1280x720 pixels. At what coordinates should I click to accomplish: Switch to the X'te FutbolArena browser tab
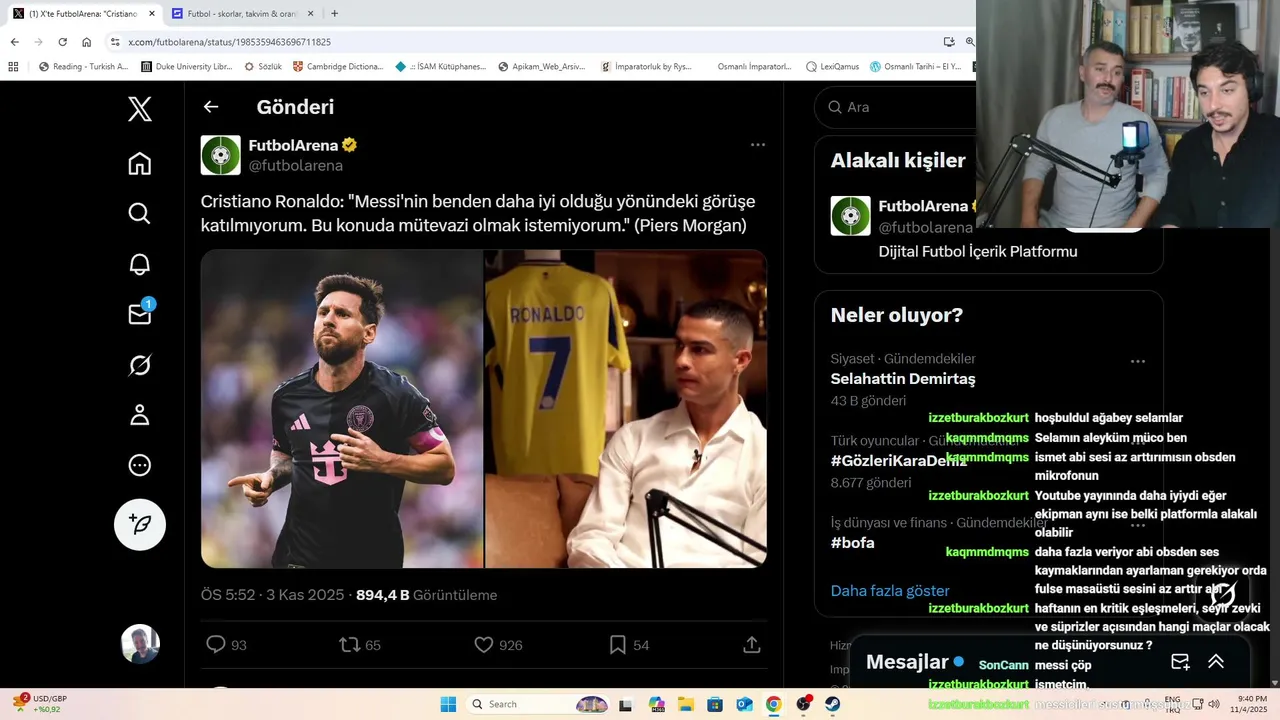pyautogui.click(x=85, y=14)
